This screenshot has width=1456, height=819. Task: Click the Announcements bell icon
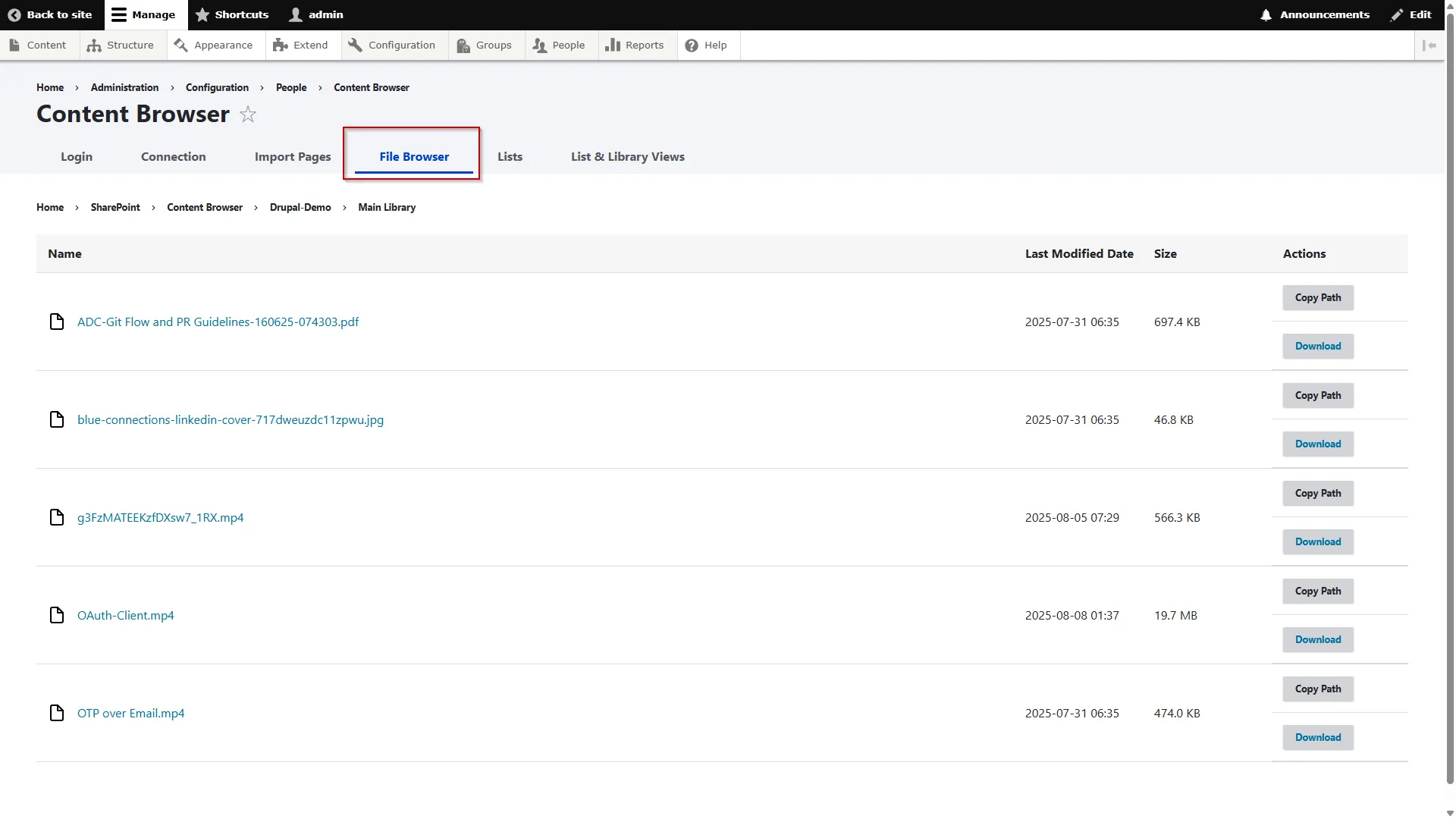(1265, 14)
